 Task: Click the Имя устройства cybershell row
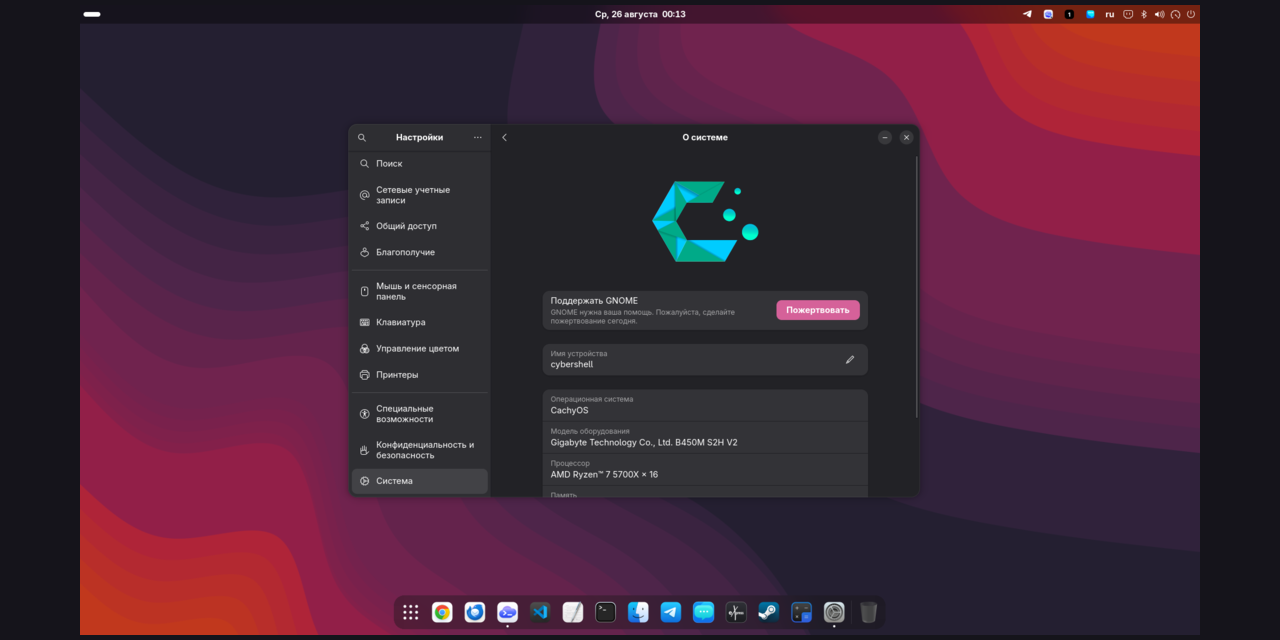pos(705,359)
